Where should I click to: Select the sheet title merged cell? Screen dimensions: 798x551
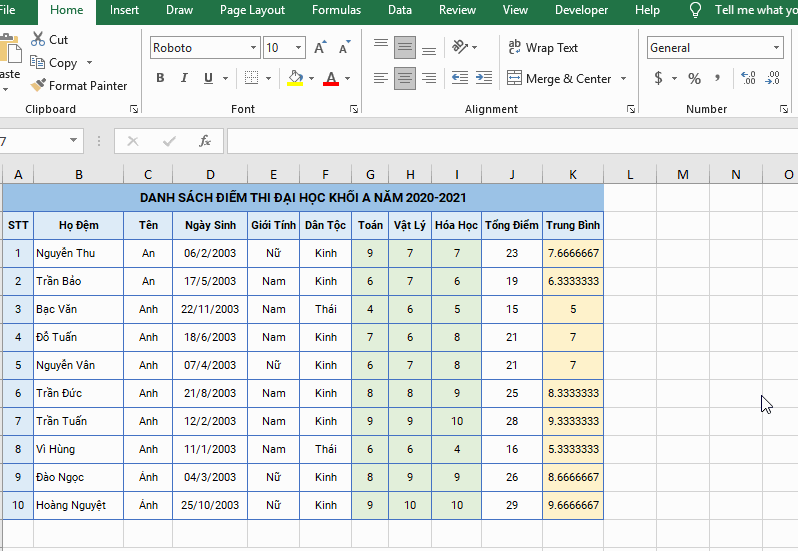(303, 197)
